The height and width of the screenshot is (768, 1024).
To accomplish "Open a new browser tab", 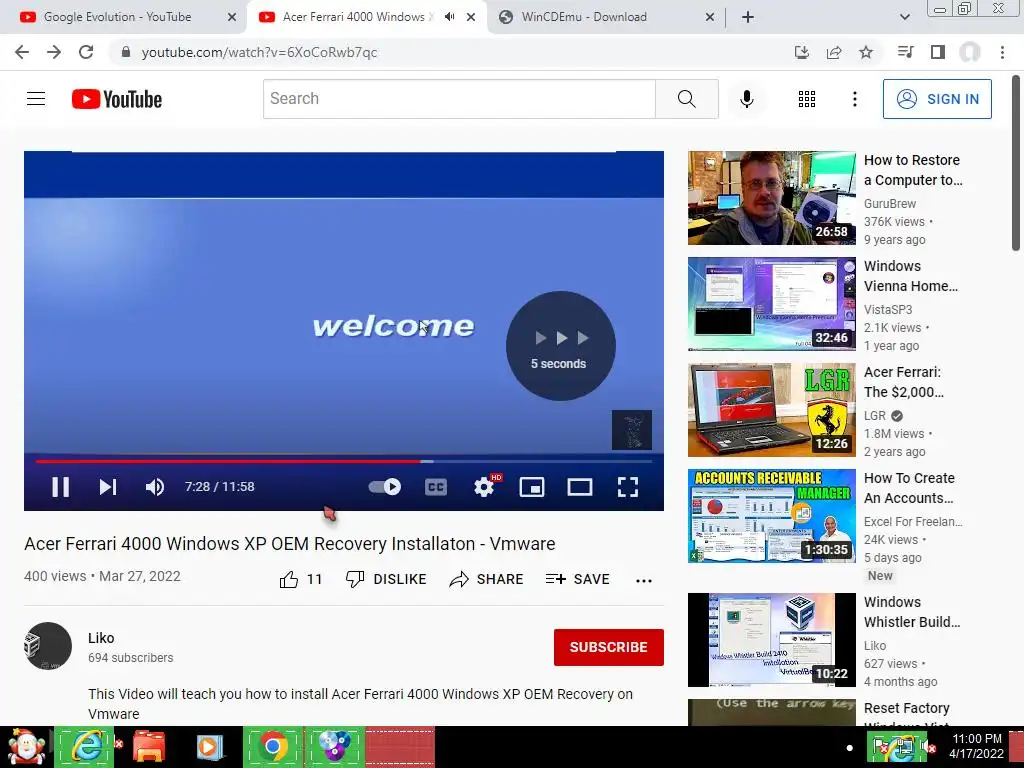I will 748,17.
